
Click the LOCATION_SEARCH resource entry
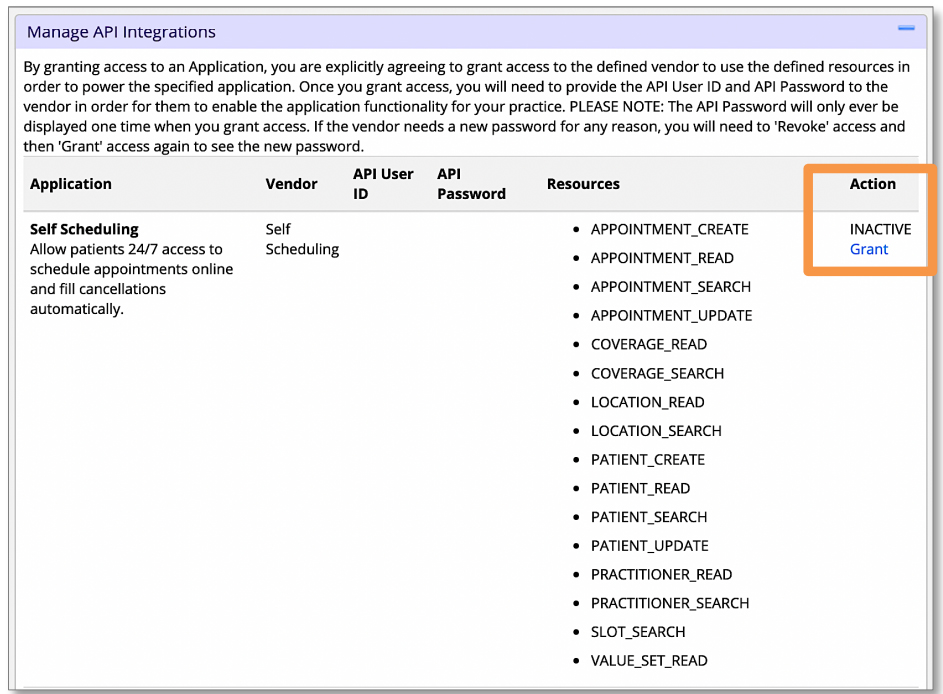pos(656,431)
